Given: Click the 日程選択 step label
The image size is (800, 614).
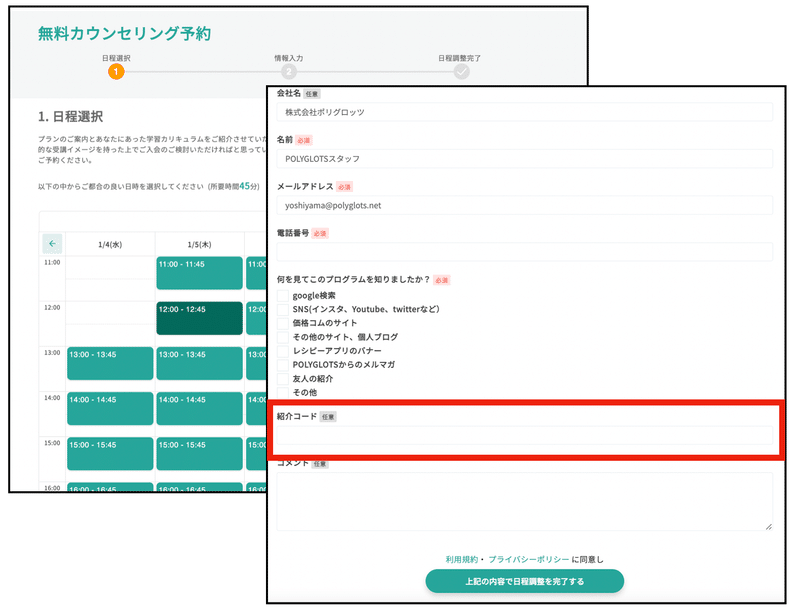Looking at the screenshot, I should (x=116, y=58).
